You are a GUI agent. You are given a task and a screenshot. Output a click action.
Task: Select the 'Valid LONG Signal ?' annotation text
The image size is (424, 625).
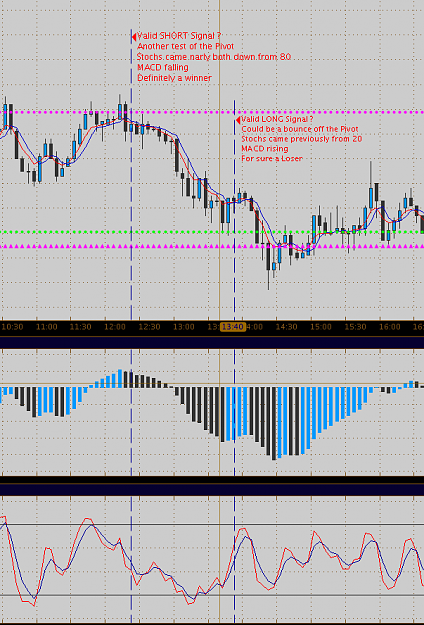277,119
